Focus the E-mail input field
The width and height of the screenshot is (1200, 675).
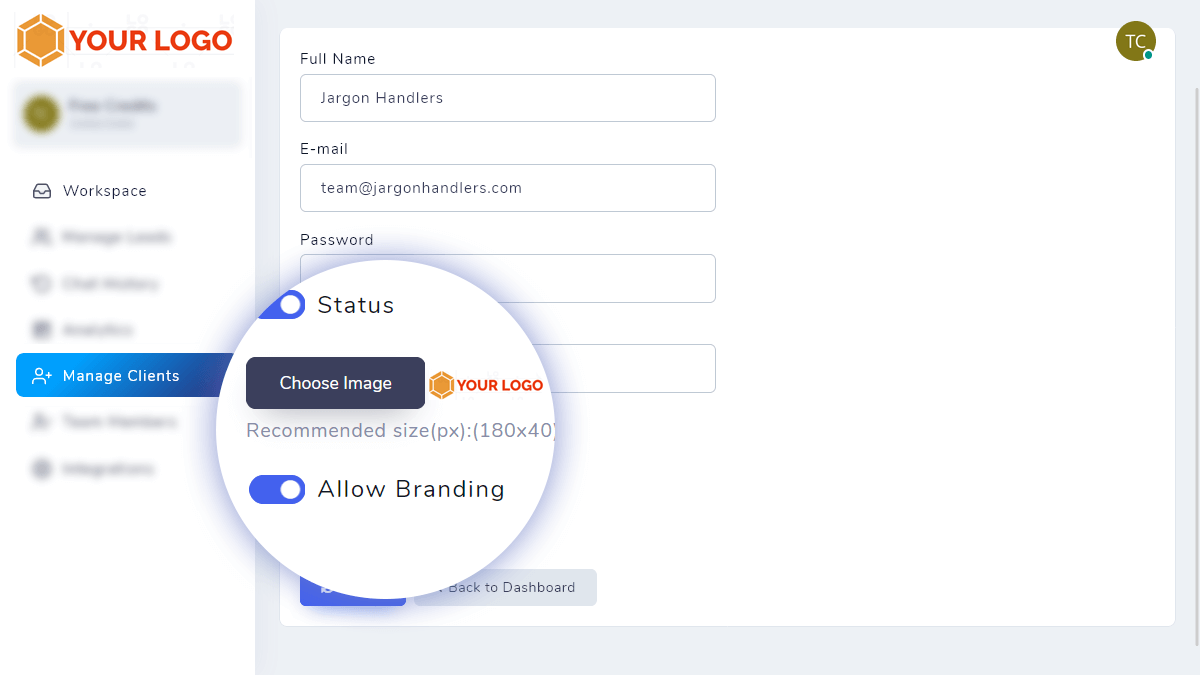tap(507, 188)
